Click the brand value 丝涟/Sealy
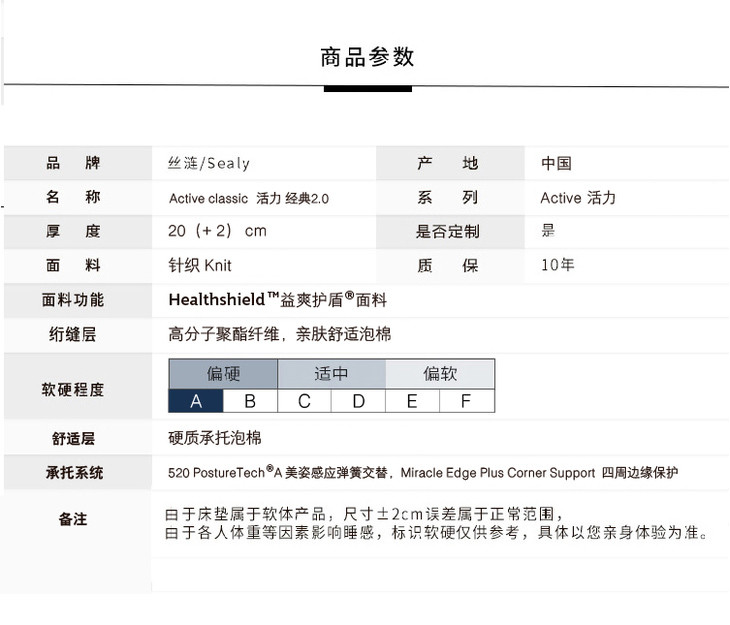This screenshot has width=730, height=625. (208, 163)
